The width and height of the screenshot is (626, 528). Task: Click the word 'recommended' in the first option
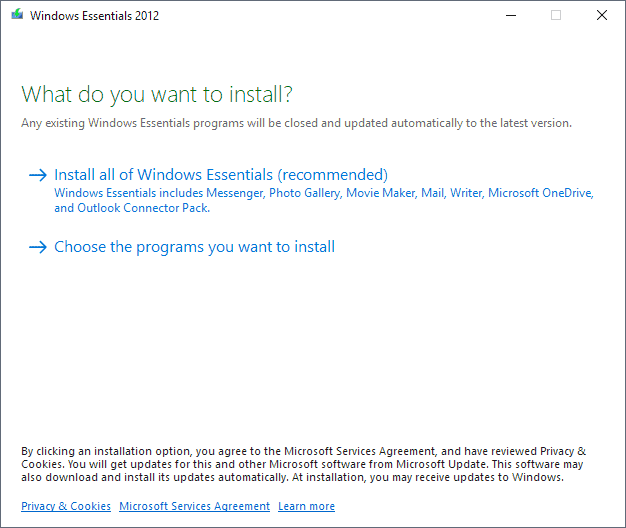pyautogui.click(x=333, y=175)
